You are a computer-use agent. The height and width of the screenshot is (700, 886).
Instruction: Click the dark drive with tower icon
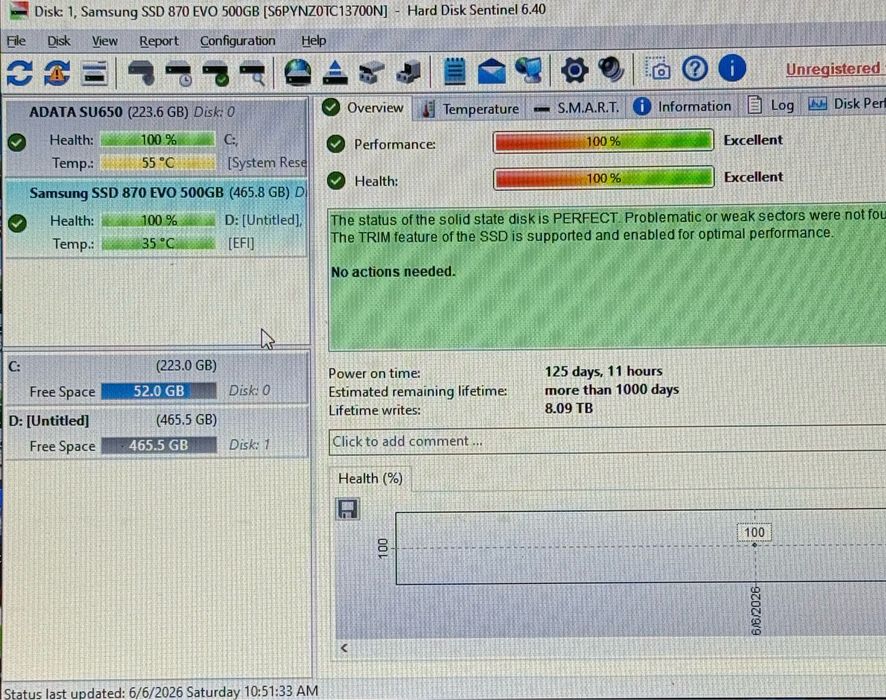tap(408, 72)
